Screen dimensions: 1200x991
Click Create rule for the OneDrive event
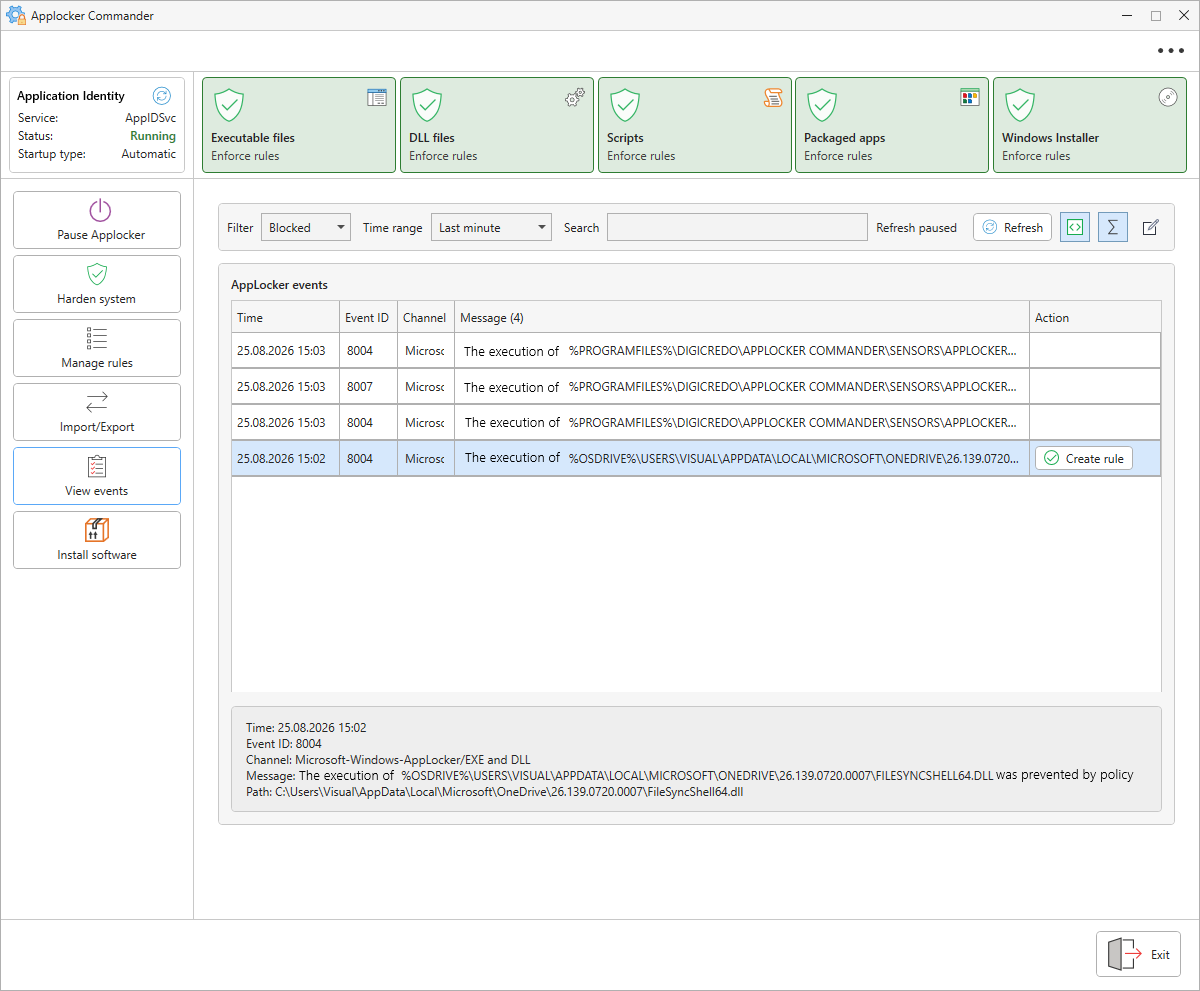click(1084, 458)
